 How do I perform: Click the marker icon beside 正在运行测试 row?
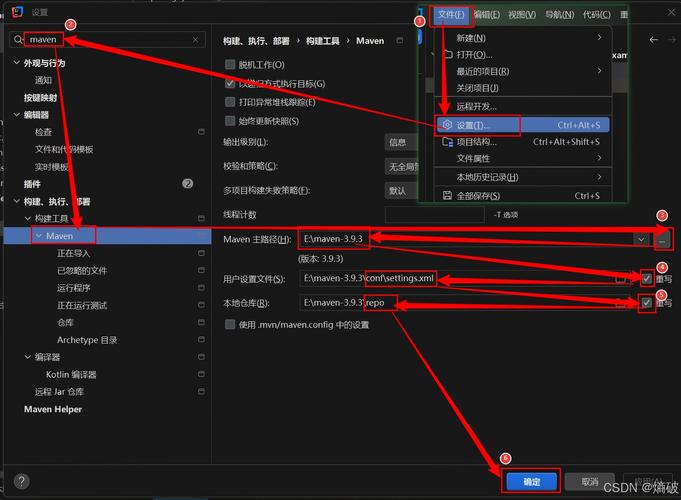[x=201, y=305]
